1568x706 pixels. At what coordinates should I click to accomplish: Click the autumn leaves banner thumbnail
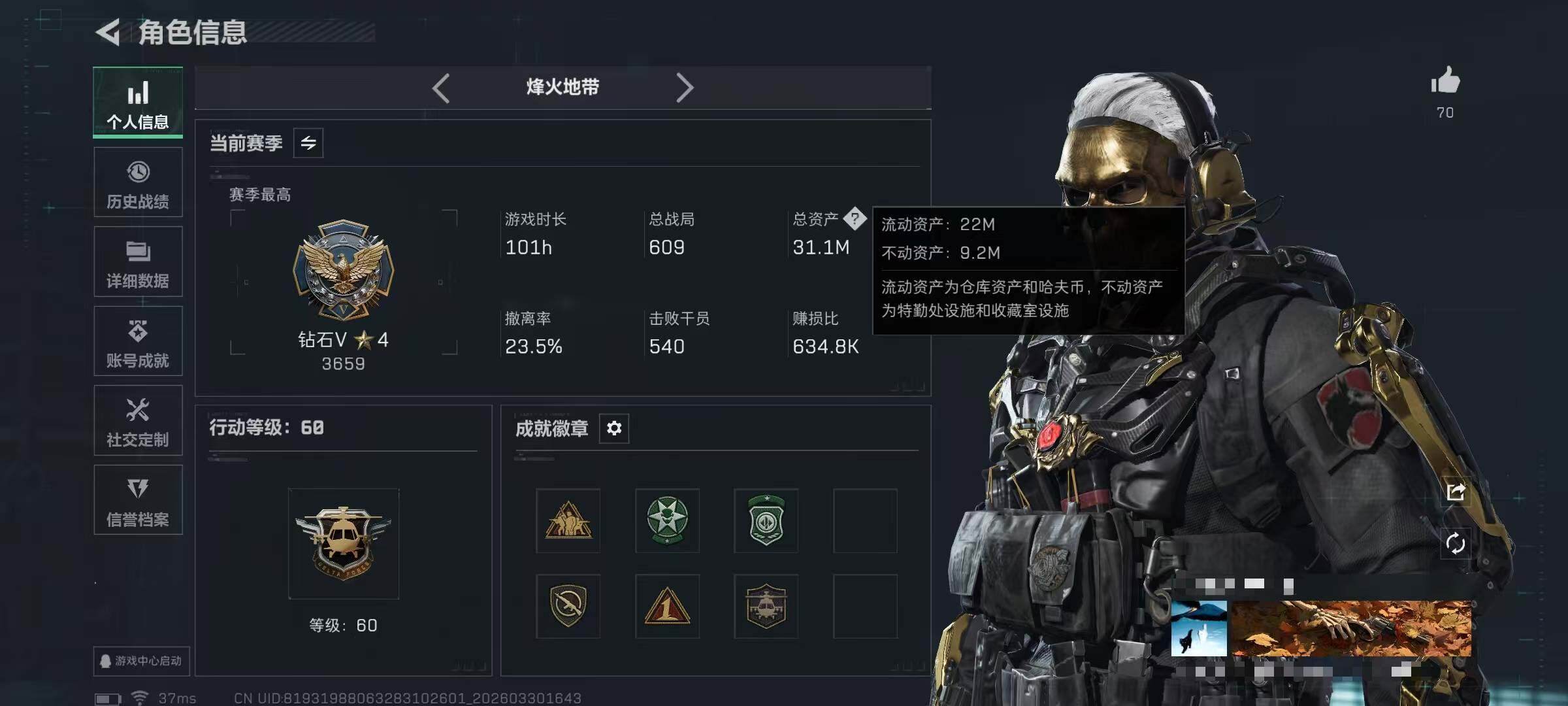(x=1351, y=628)
